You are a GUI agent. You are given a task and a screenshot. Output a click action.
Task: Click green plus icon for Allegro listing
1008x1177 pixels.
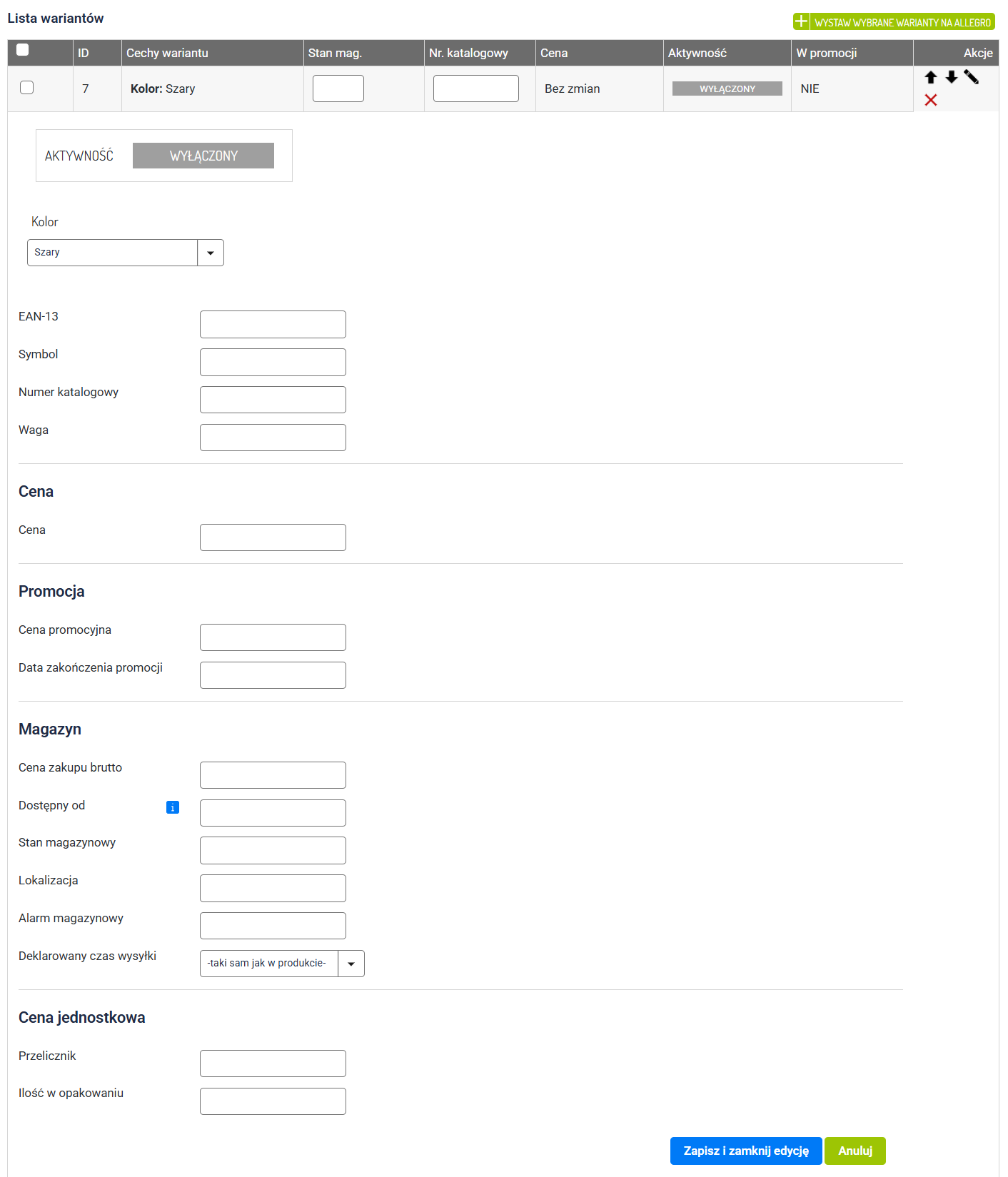tap(801, 21)
